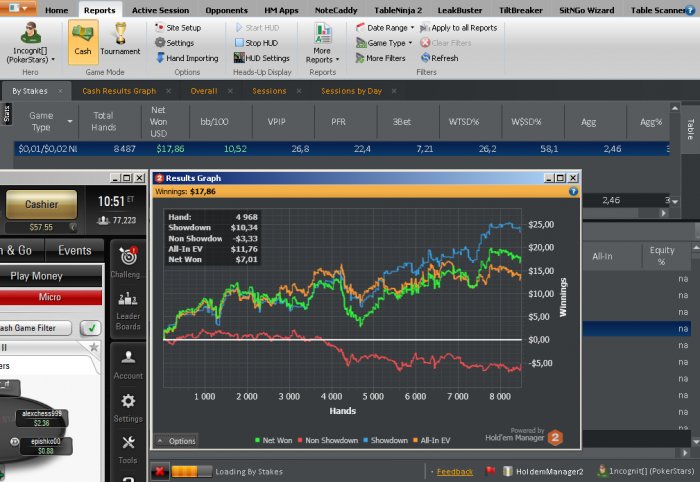
Task: Open HUD Settings
Action: point(262,58)
